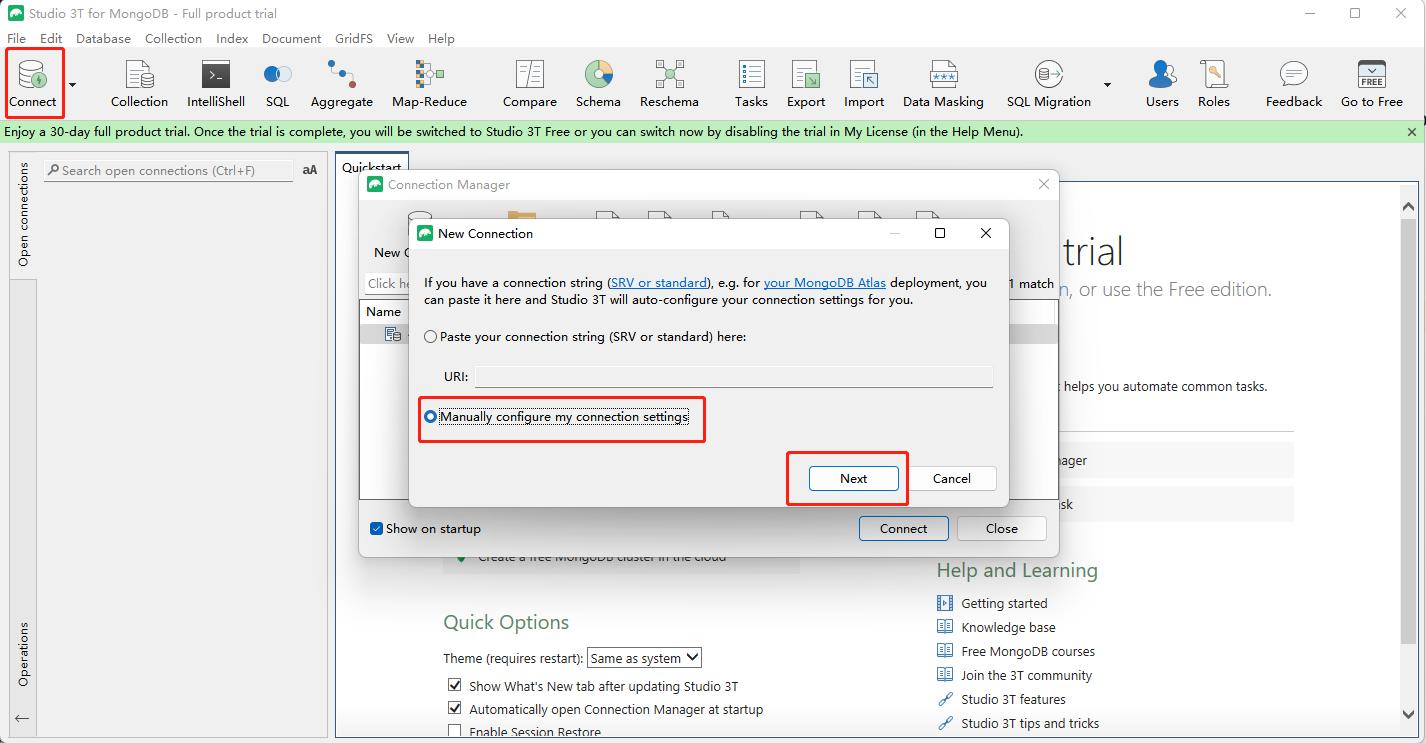
Task: Toggle 'Show What's New tab after updating' checkbox
Action: point(455,686)
